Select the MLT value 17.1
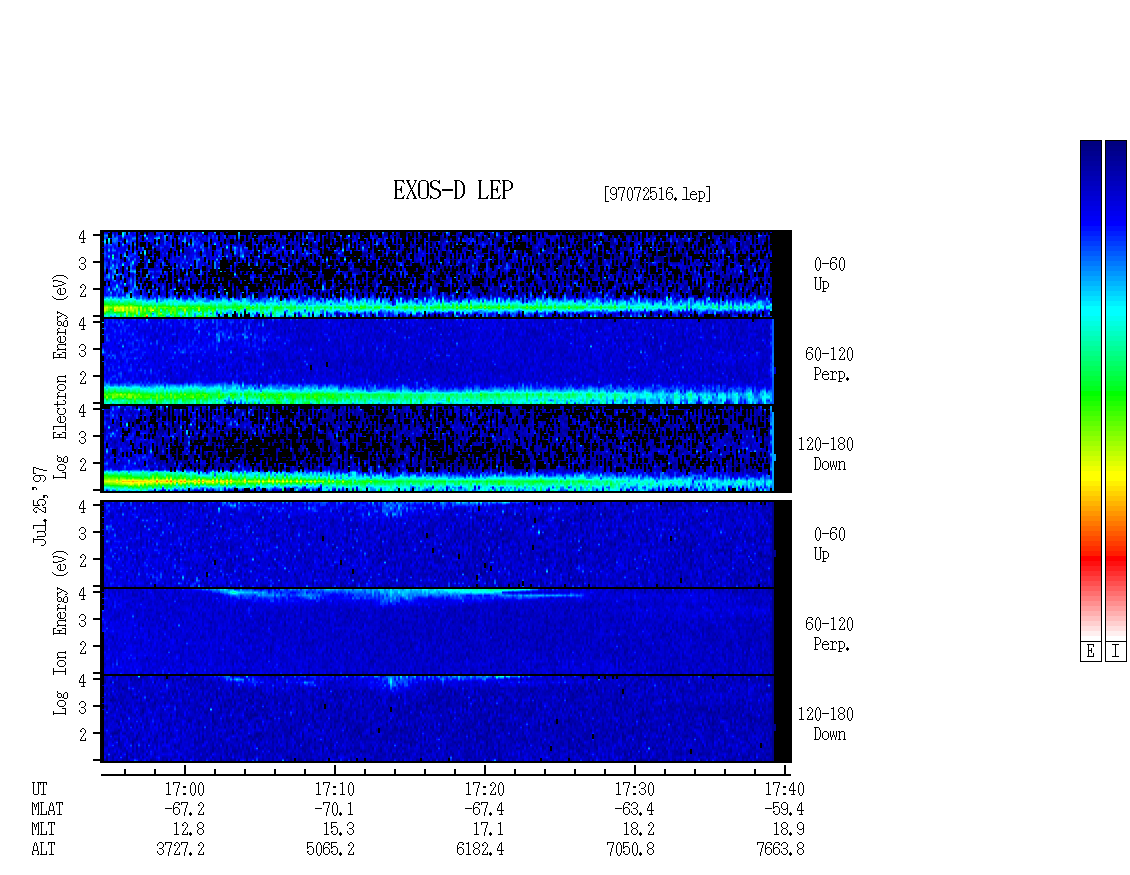Screen dimensions: 1130x875 tap(488, 830)
